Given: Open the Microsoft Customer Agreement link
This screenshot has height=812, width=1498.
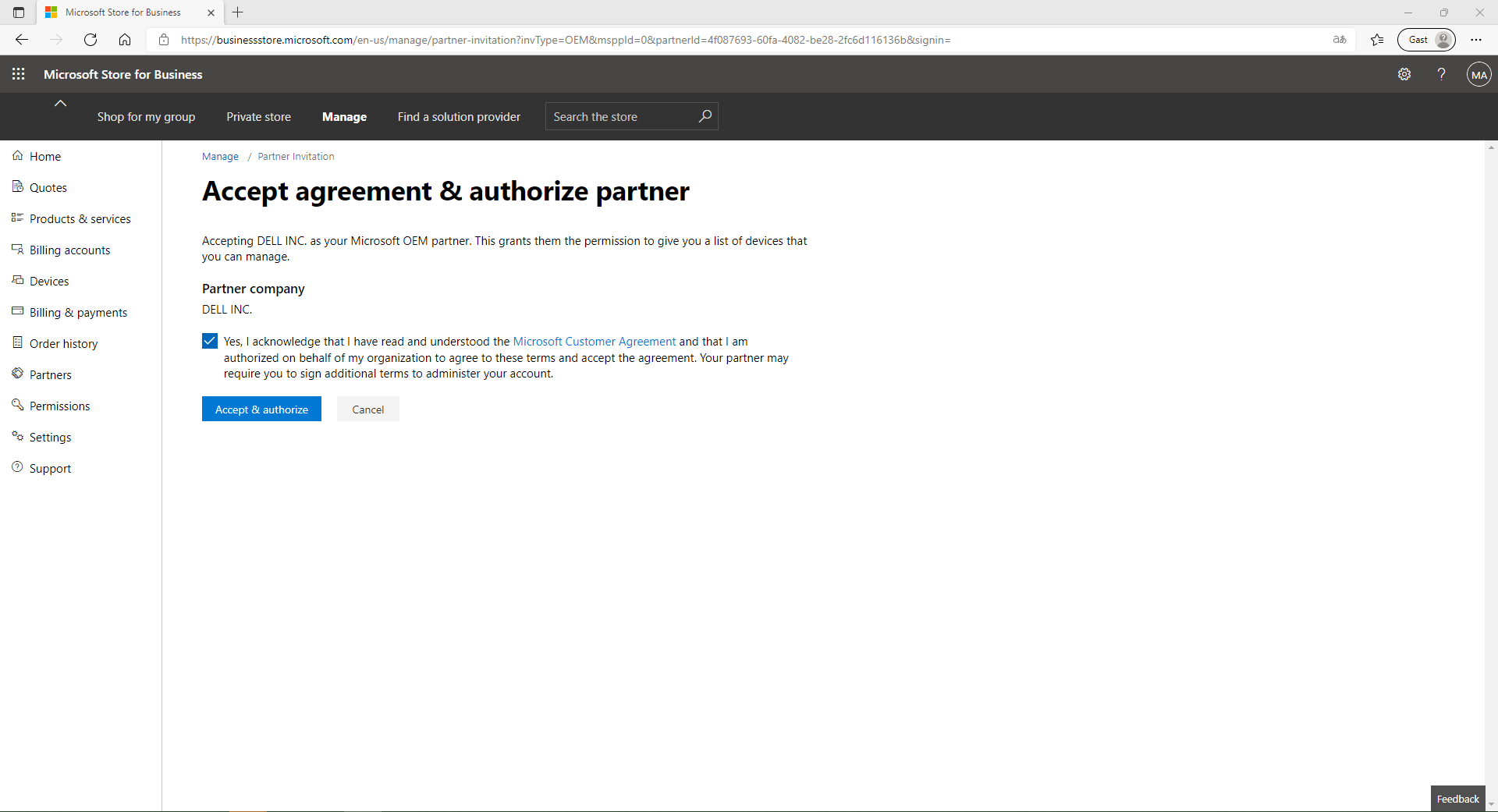Looking at the screenshot, I should click(x=595, y=342).
